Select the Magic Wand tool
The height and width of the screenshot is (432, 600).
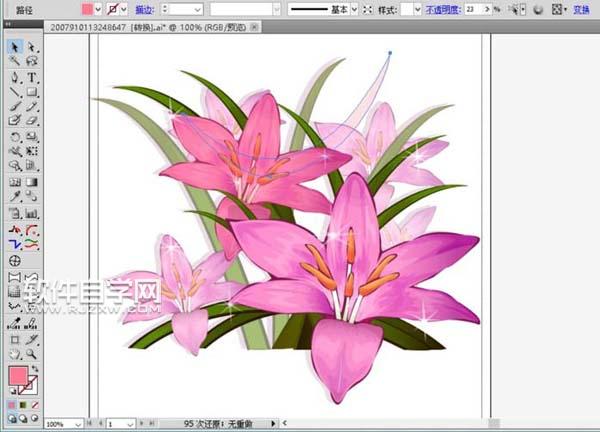click(x=15, y=60)
